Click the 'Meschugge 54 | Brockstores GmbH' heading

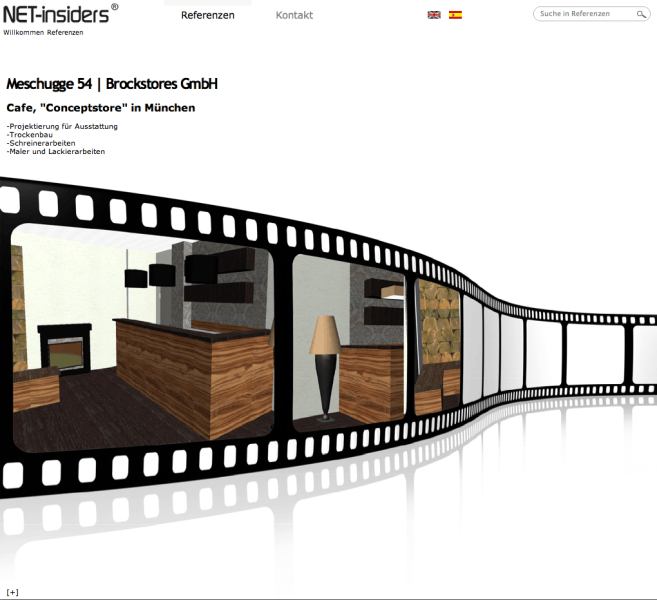pos(112,84)
